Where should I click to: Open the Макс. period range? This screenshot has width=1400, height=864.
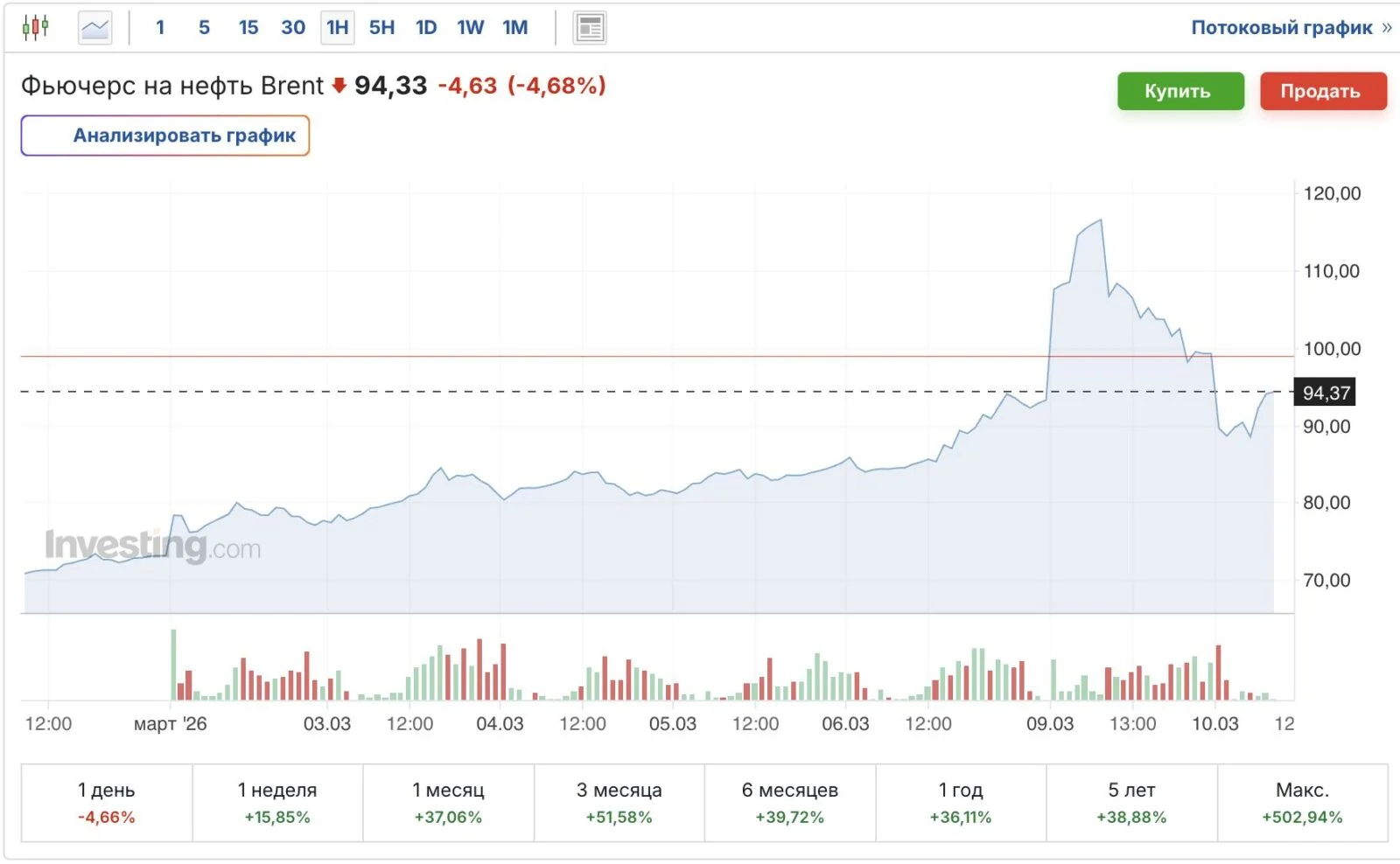point(1302,803)
